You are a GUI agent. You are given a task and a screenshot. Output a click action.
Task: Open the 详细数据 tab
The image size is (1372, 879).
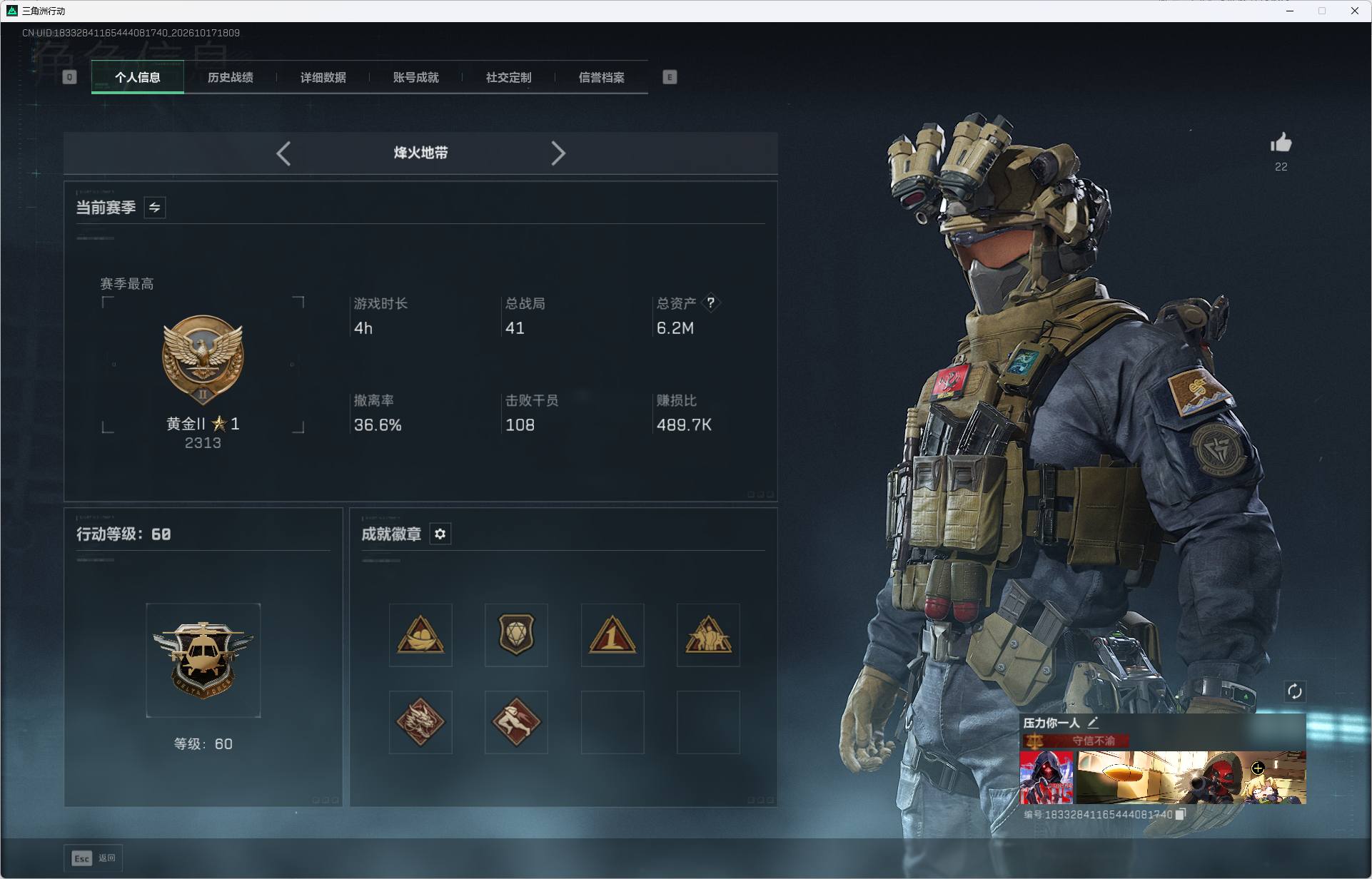click(x=323, y=77)
